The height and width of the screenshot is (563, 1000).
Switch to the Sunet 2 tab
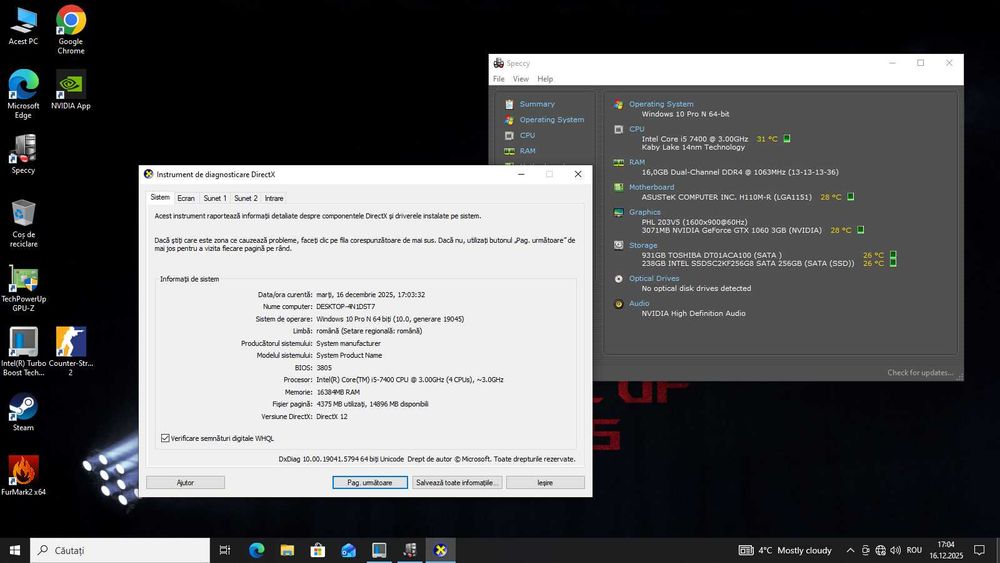(246, 198)
